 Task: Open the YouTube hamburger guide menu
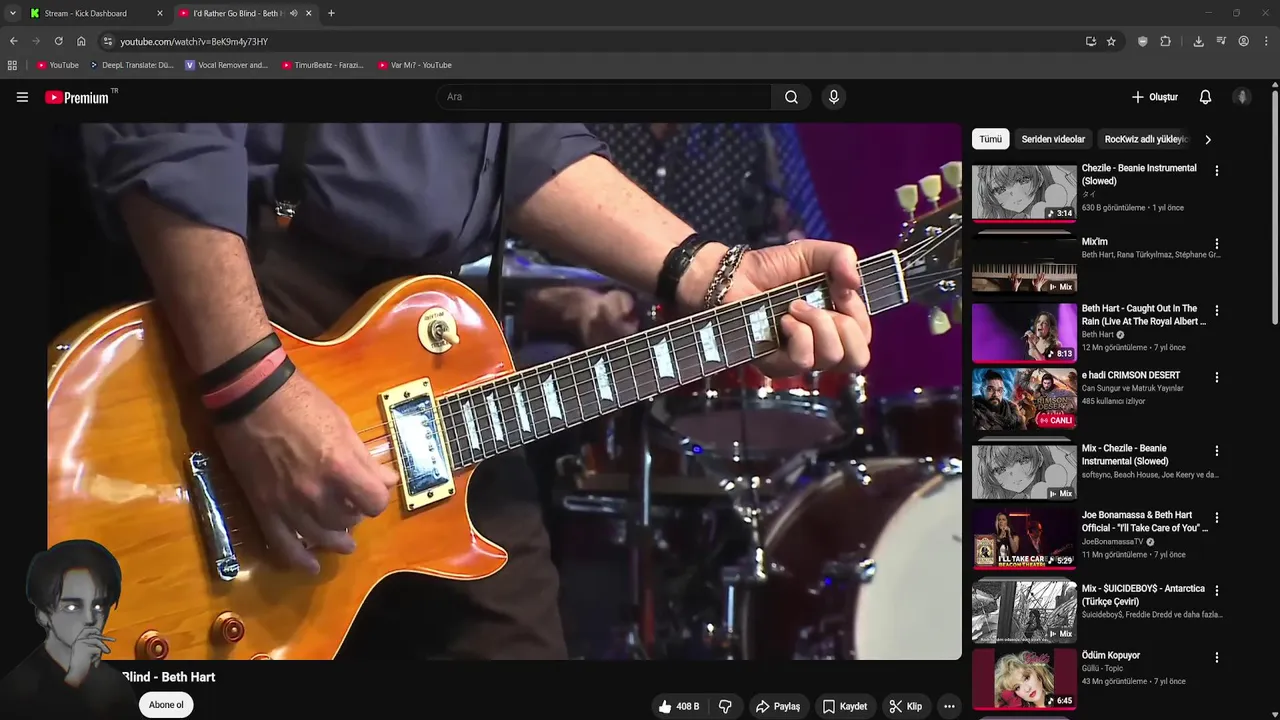click(x=22, y=97)
